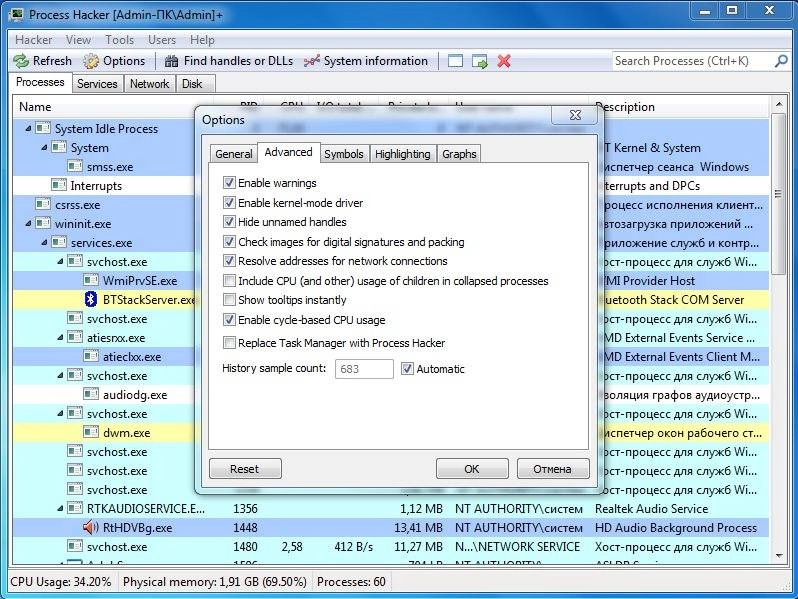Uncheck the Automatic history sample checkbox

(407, 369)
